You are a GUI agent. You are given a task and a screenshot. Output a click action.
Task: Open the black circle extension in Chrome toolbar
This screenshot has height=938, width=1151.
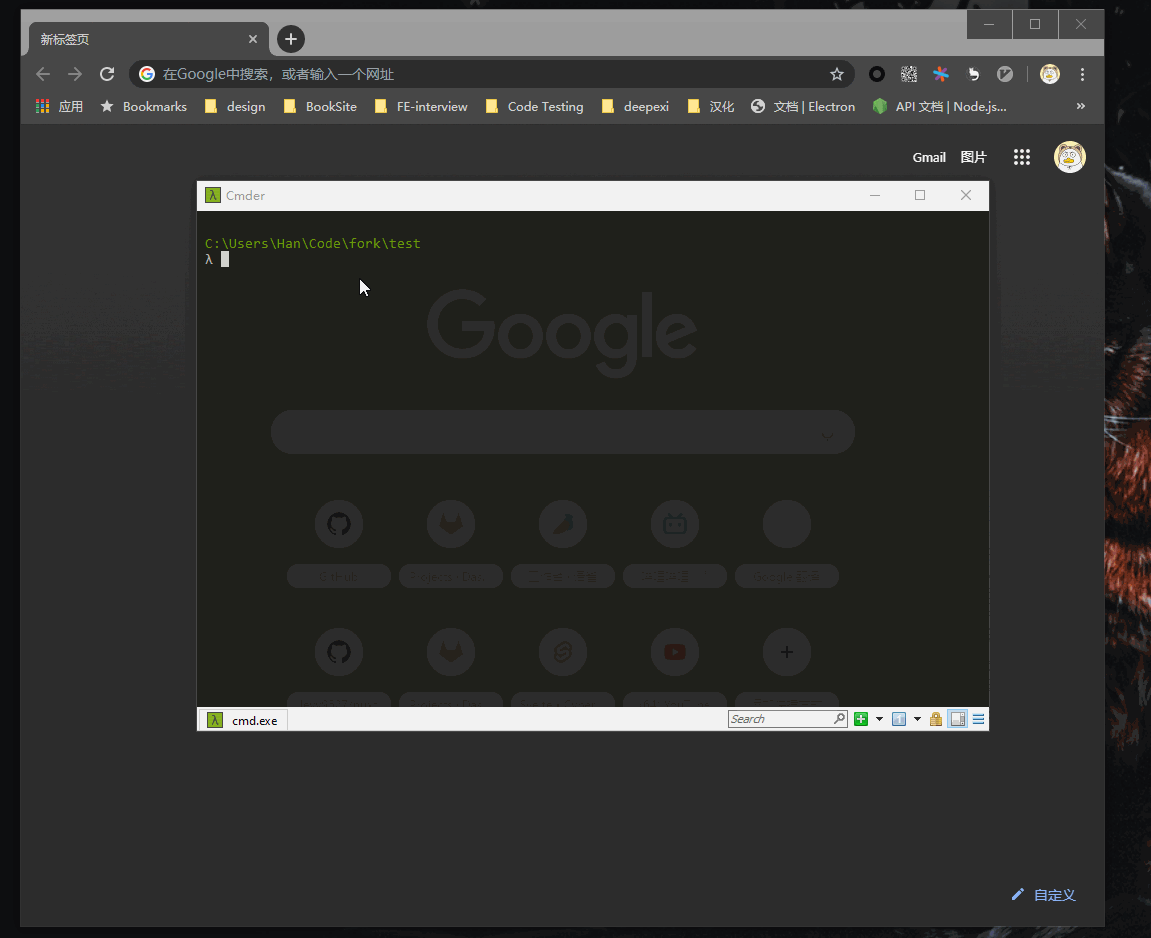pyautogui.click(x=876, y=74)
